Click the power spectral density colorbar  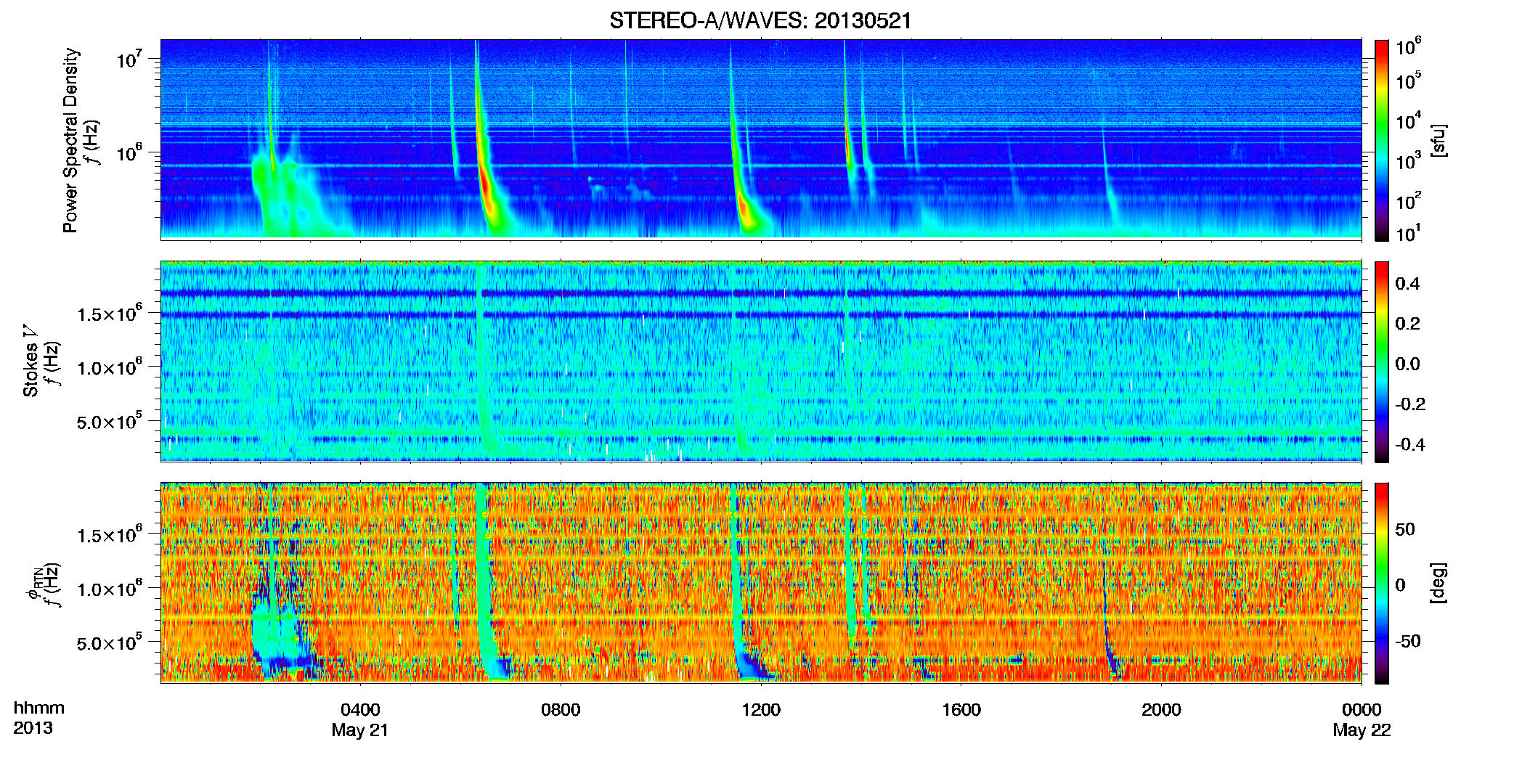[1381, 140]
